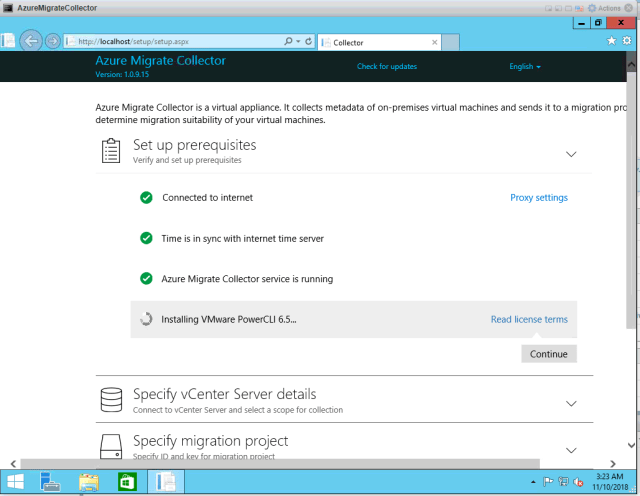Open the English language dropdown
The width and height of the screenshot is (640, 496).
(525, 67)
